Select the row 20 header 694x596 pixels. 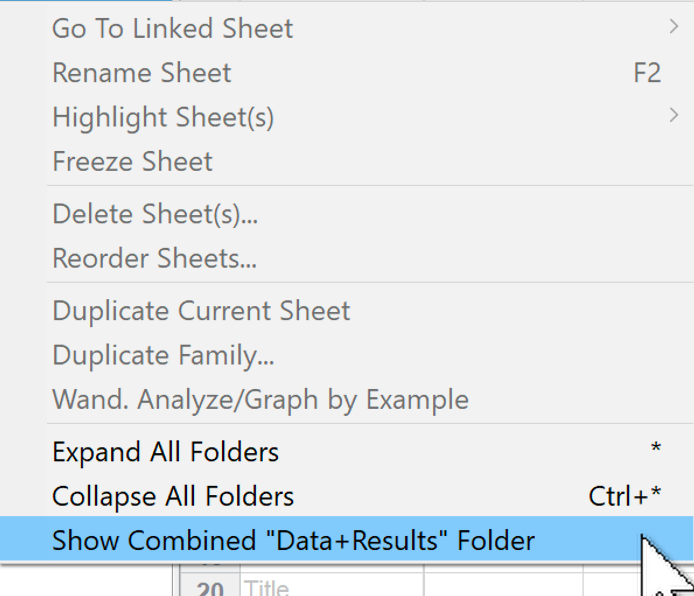pyautogui.click(x=208, y=587)
